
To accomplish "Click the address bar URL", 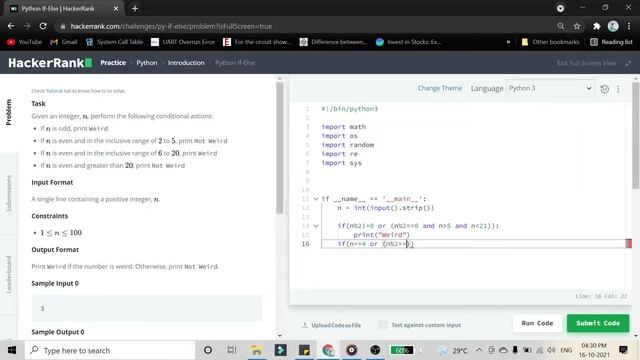I will pos(171,26).
